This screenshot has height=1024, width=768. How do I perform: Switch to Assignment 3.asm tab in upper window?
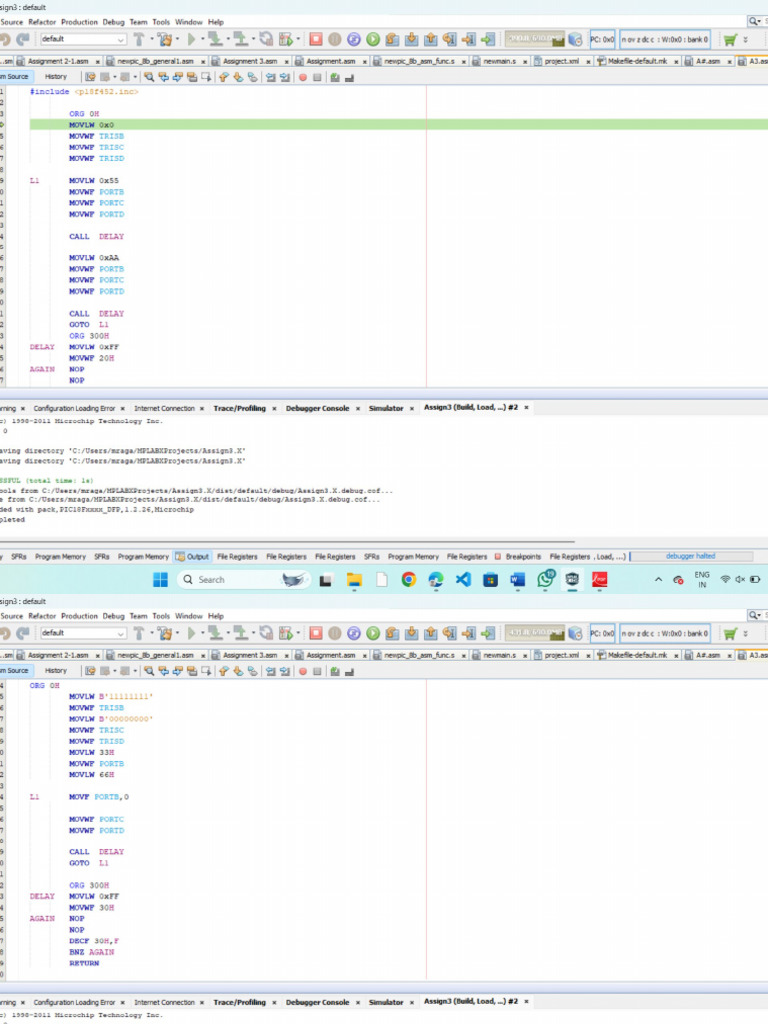click(x=249, y=61)
